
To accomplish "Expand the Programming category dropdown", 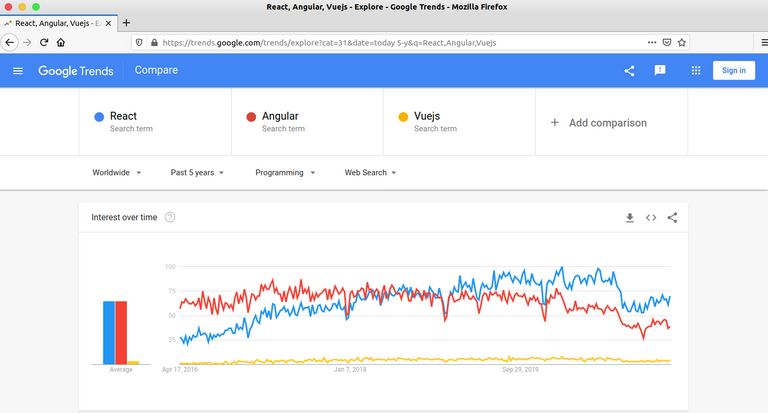I will 285,172.
